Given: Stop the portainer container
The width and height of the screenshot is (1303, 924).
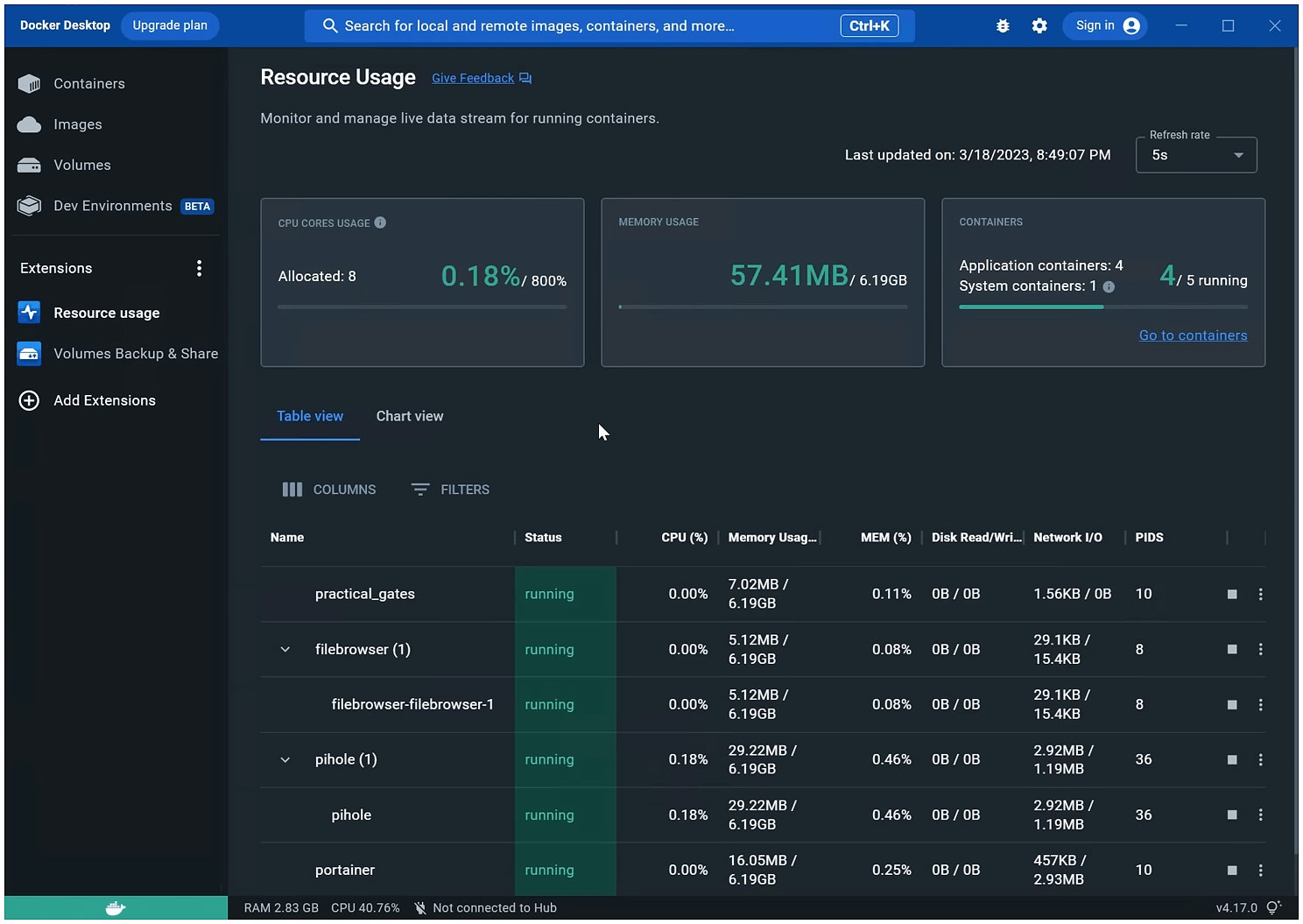Looking at the screenshot, I should [1232, 870].
